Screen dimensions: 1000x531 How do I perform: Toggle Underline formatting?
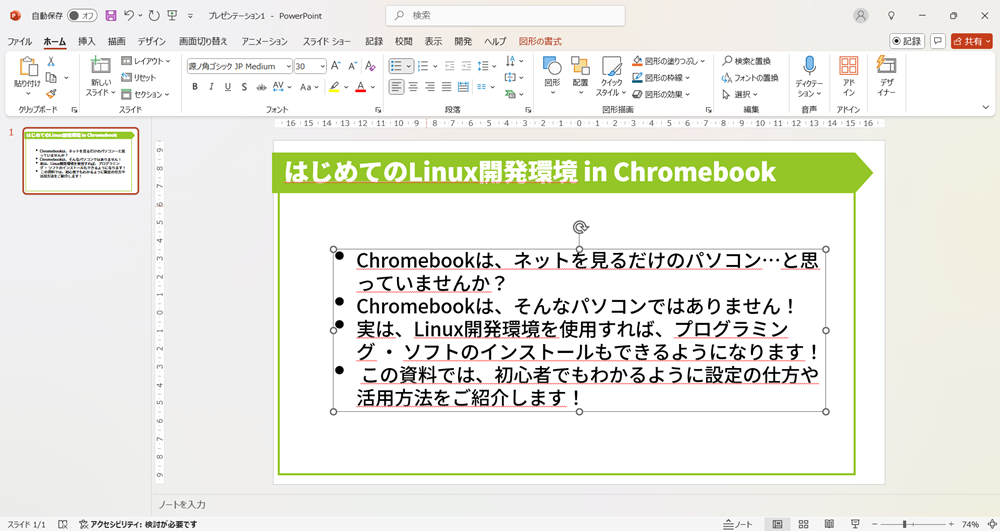point(228,87)
